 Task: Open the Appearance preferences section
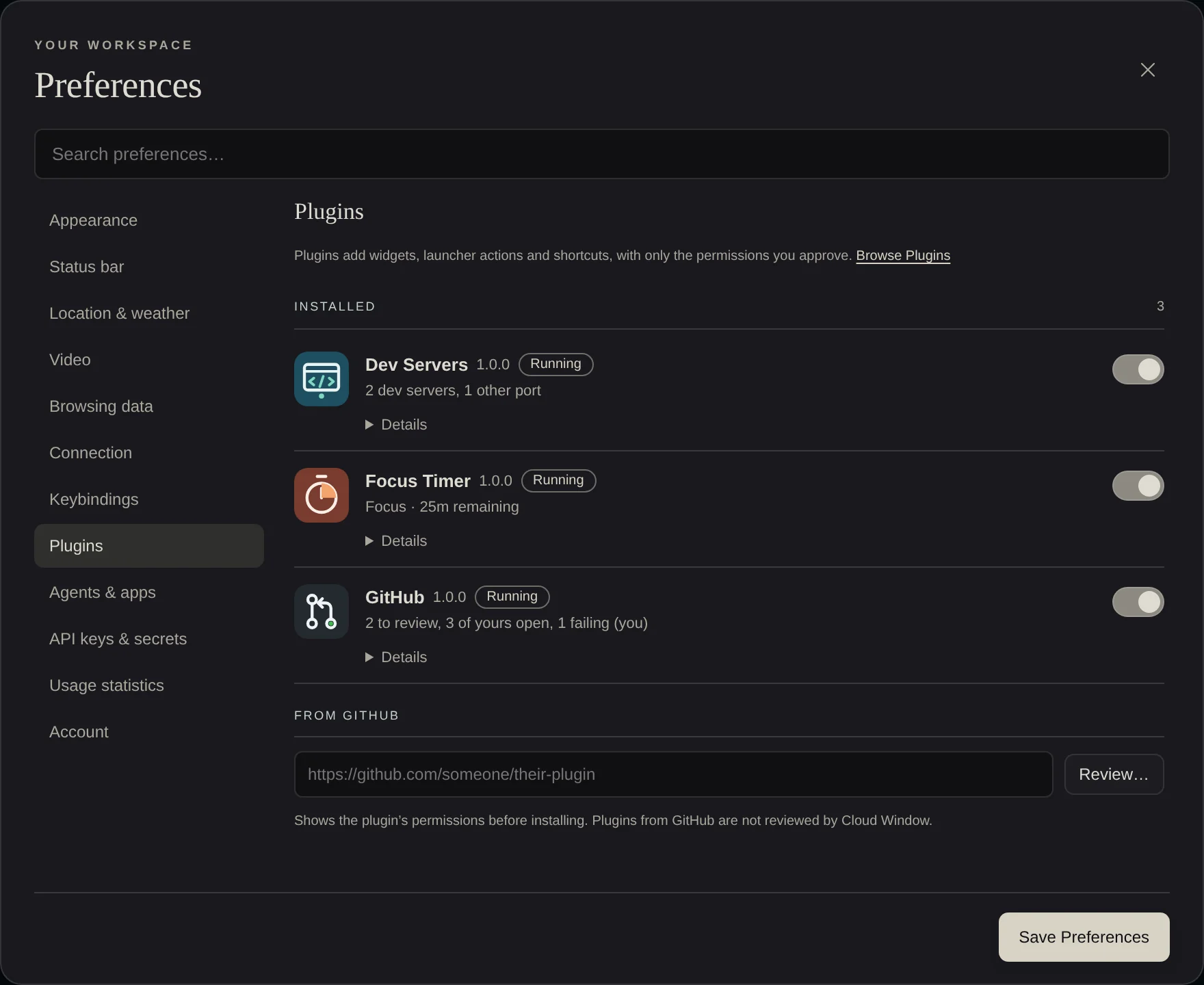point(149,220)
